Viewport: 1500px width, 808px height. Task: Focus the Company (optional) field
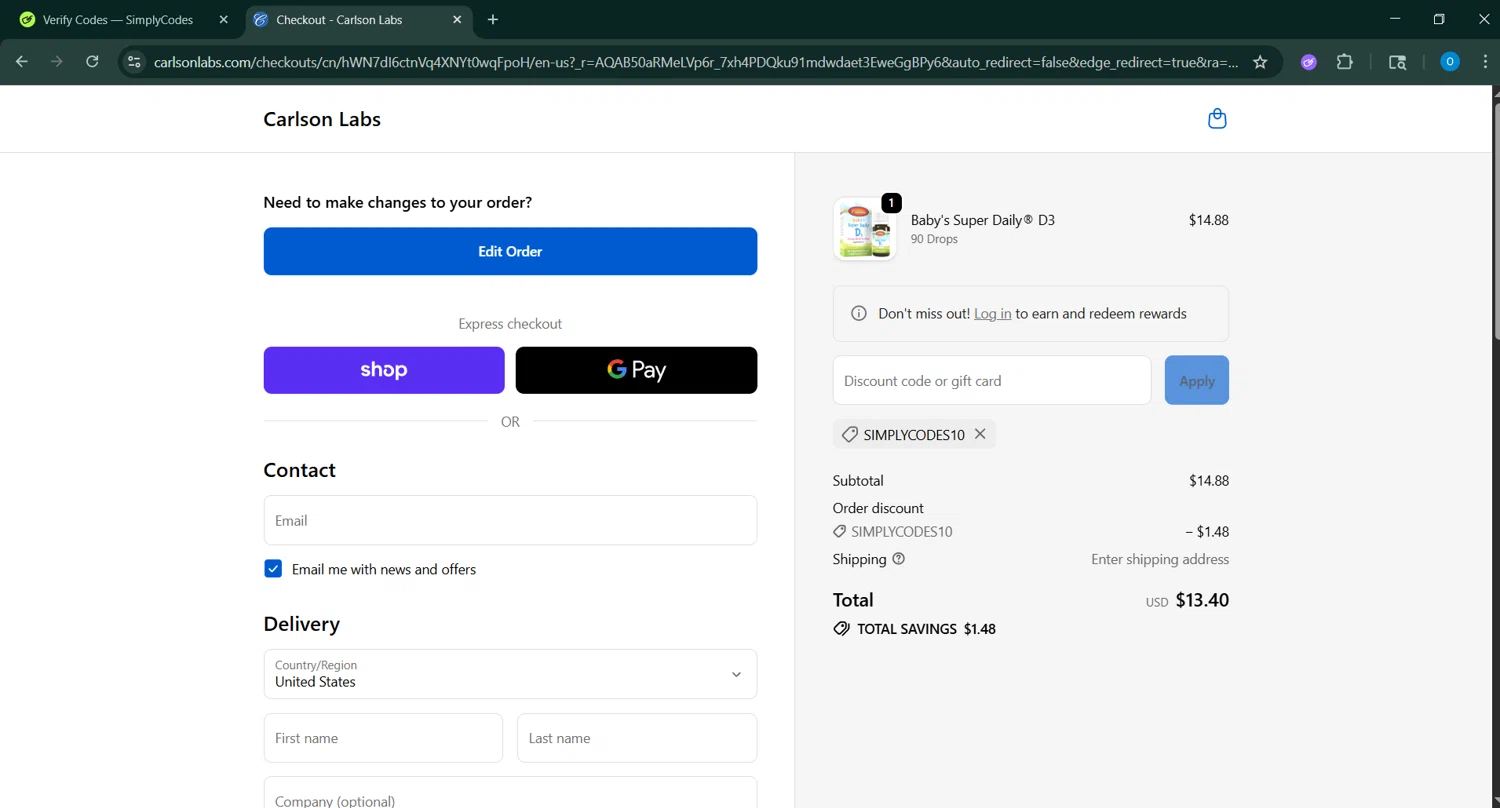[x=510, y=793]
